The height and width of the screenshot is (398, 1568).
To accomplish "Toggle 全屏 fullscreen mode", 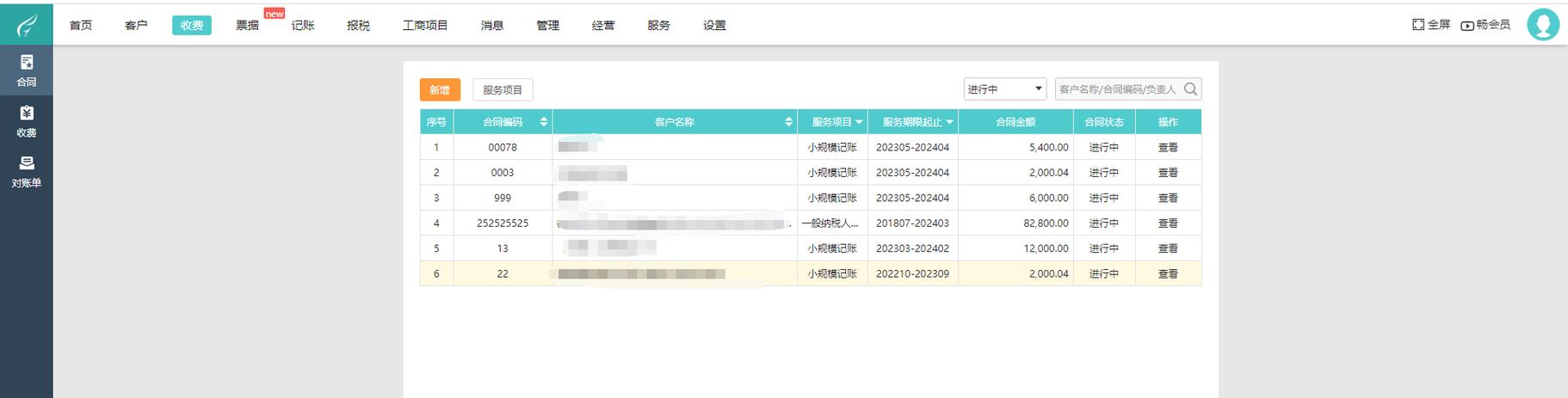I will click(1431, 25).
